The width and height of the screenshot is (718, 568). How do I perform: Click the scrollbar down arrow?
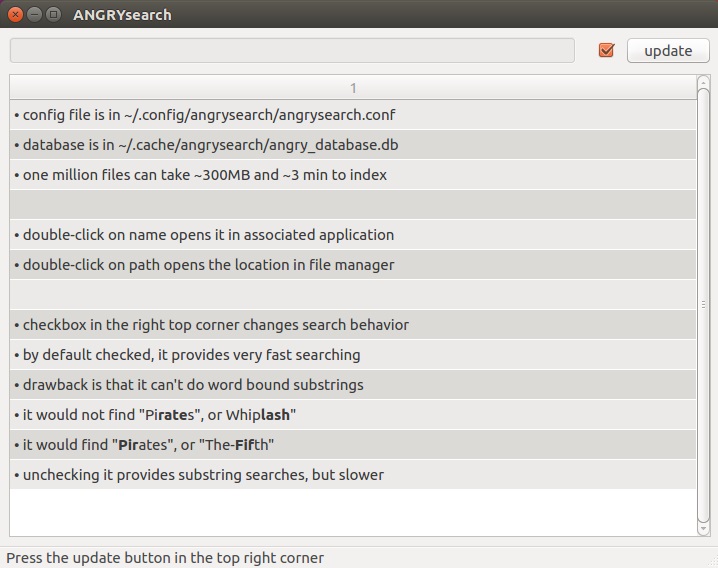pos(703,529)
